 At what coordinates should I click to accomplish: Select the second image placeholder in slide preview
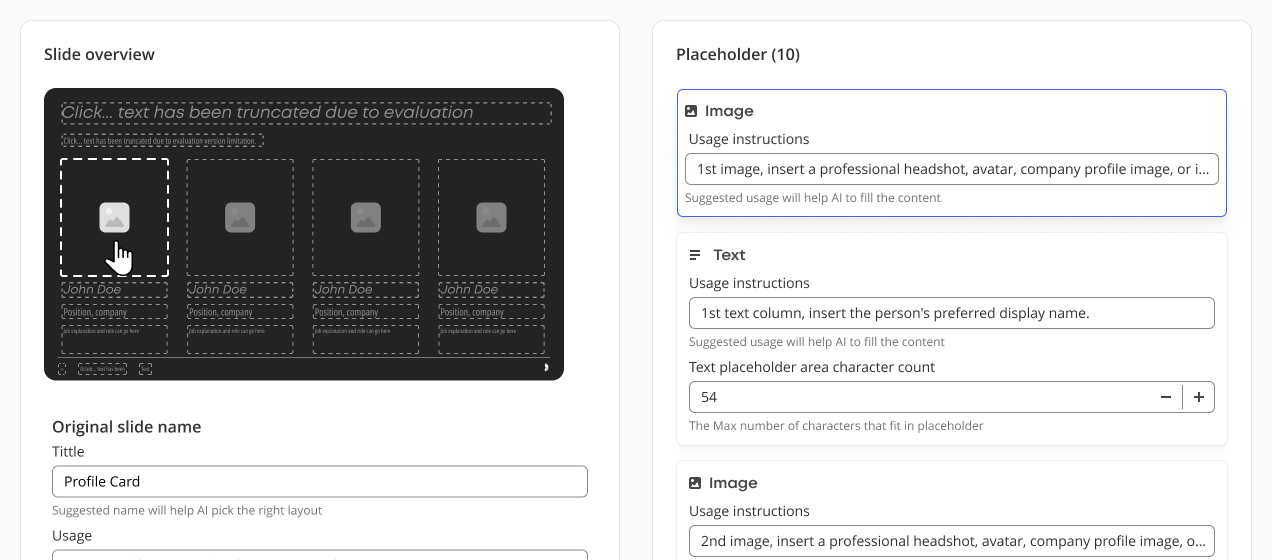[240, 217]
